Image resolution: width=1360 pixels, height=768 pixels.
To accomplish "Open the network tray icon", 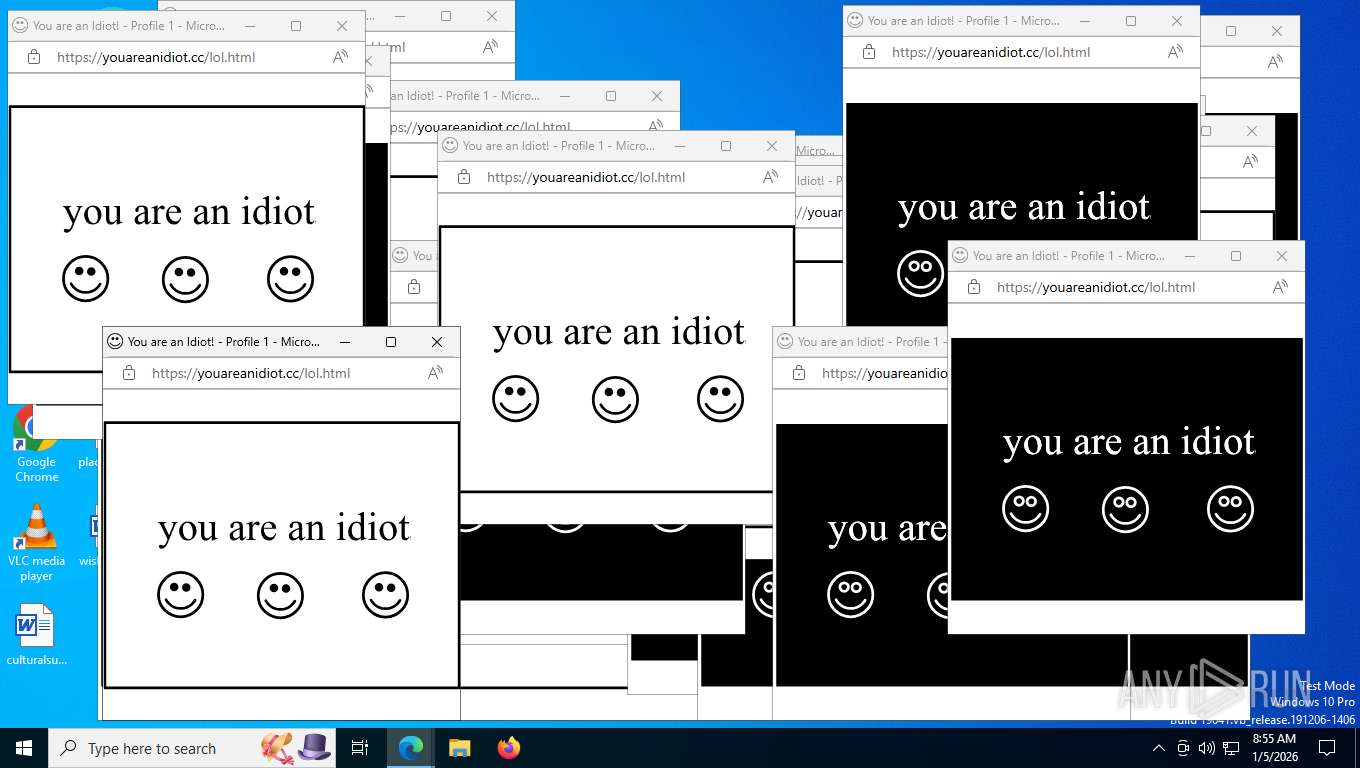I will click(x=1231, y=748).
